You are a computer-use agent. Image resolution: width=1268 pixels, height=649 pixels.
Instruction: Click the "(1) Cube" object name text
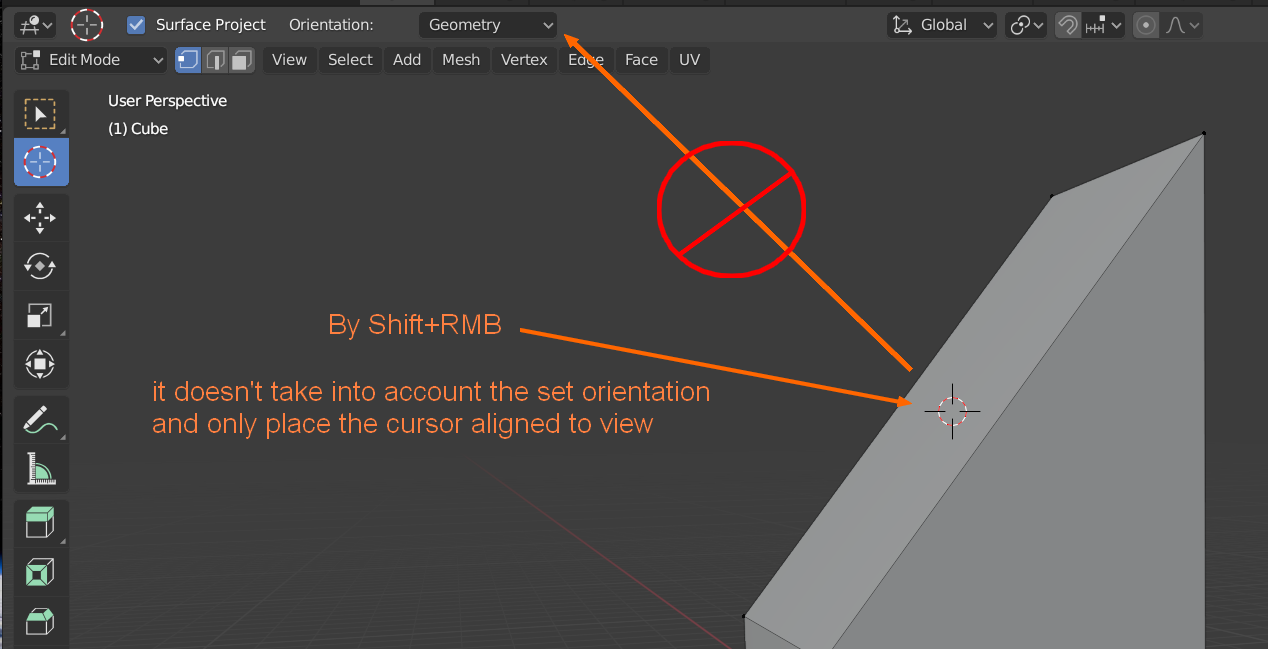[138, 129]
